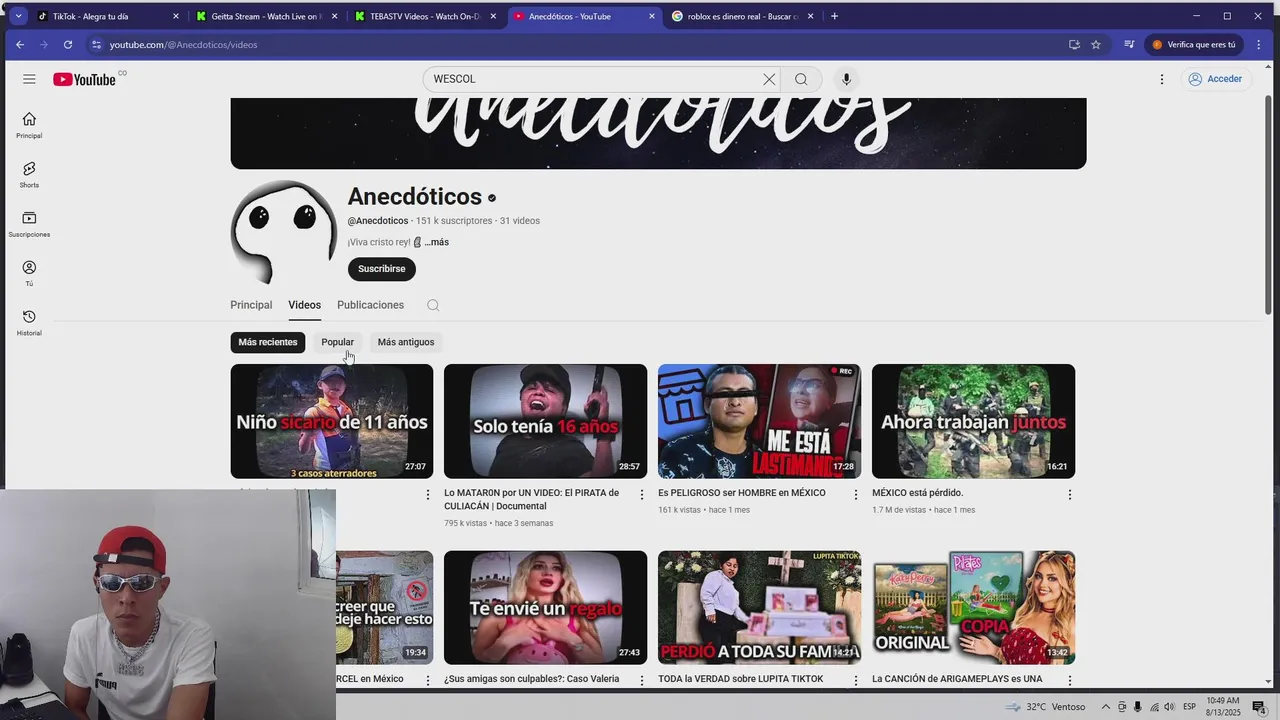Go back with browser back arrow

click(20, 45)
